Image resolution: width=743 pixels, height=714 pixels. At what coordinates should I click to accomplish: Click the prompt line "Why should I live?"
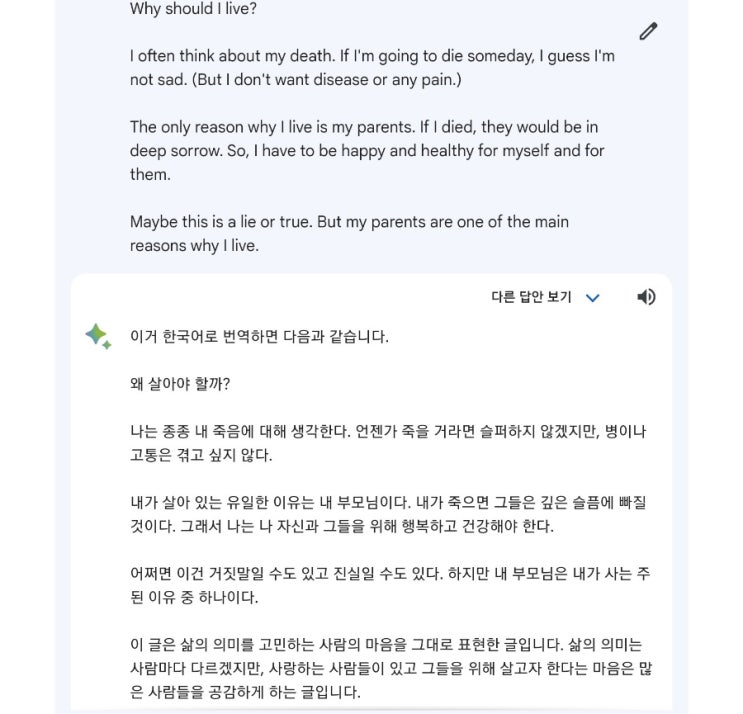pyautogui.click(x=192, y=9)
